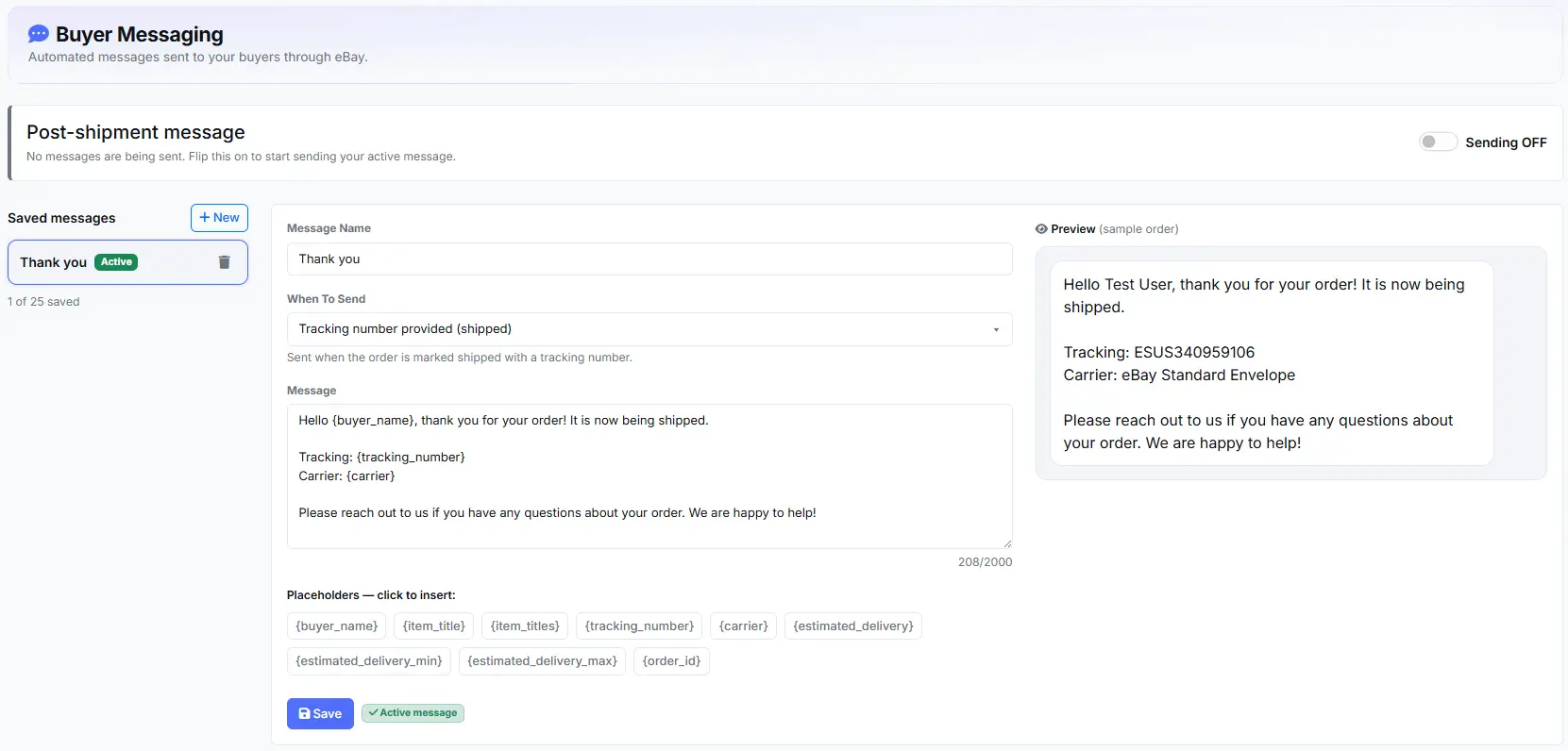Select the Thank you saved message

click(x=127, y=262)
